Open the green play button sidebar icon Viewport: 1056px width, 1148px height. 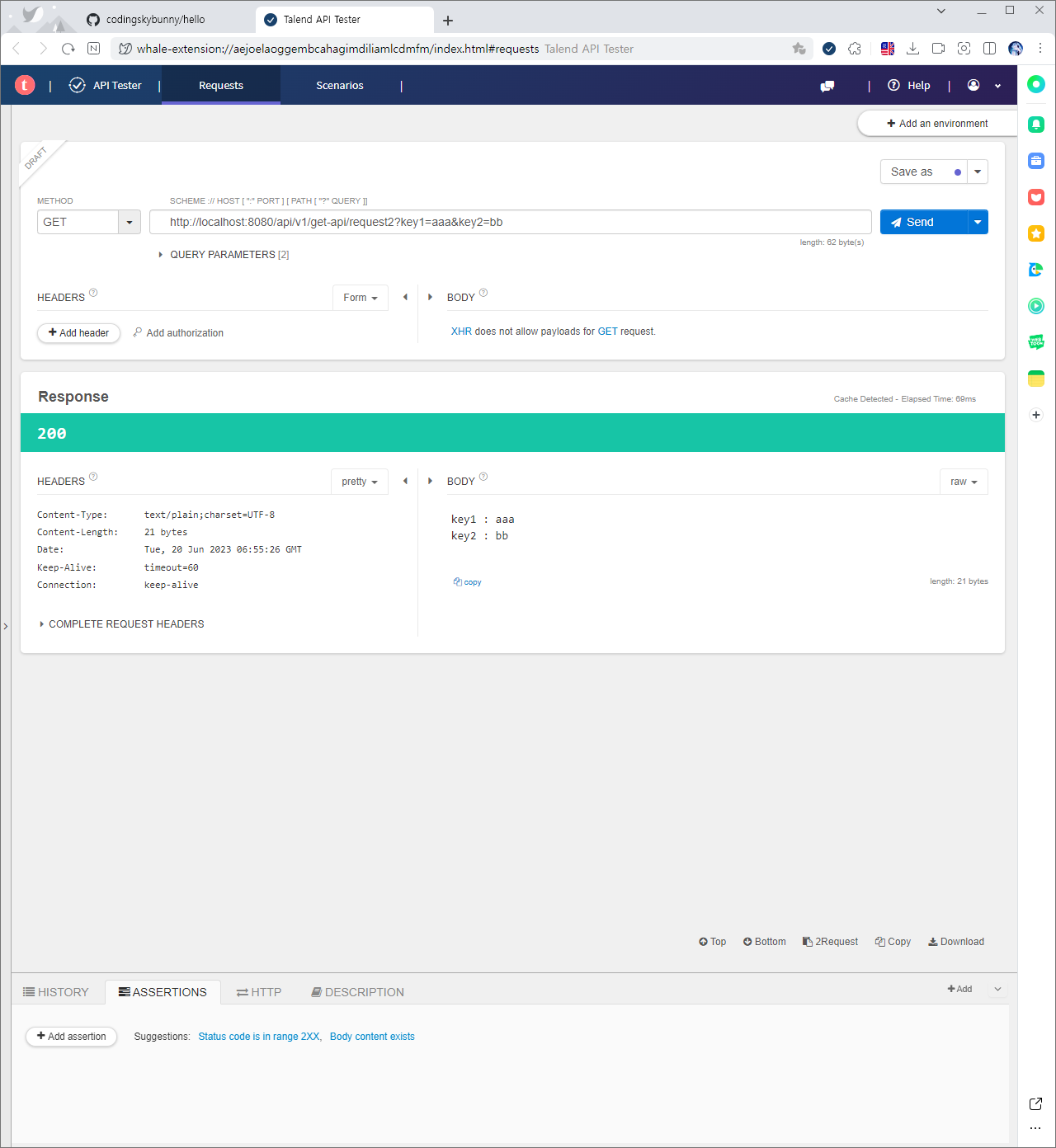[1036, 306]
